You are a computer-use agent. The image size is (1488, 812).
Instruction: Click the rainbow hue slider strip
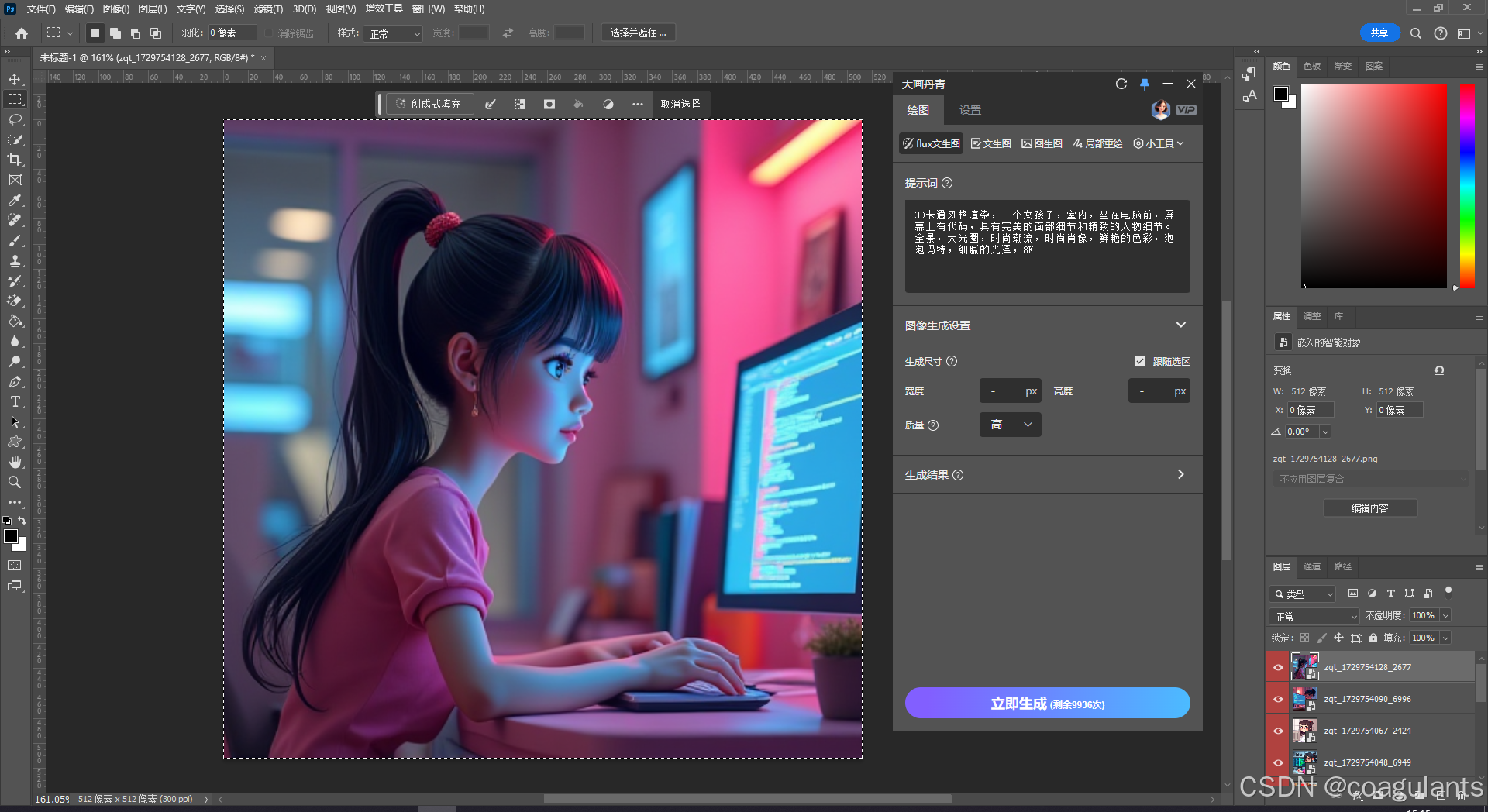click(1467, 186)
